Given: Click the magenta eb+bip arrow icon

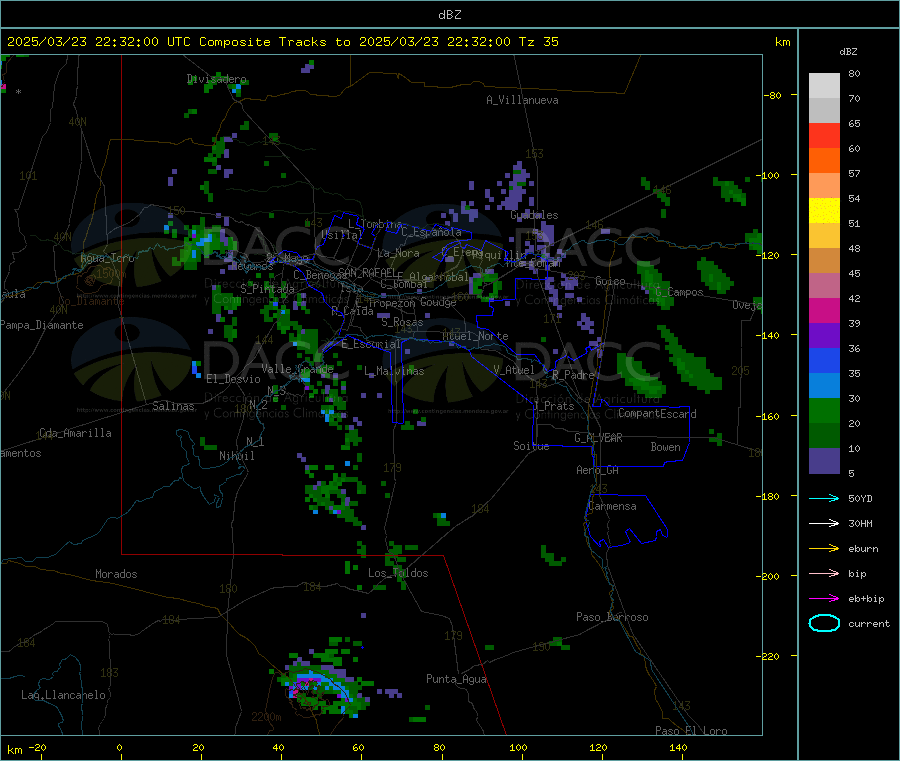Looking at the screenshot, I should 824,599.
